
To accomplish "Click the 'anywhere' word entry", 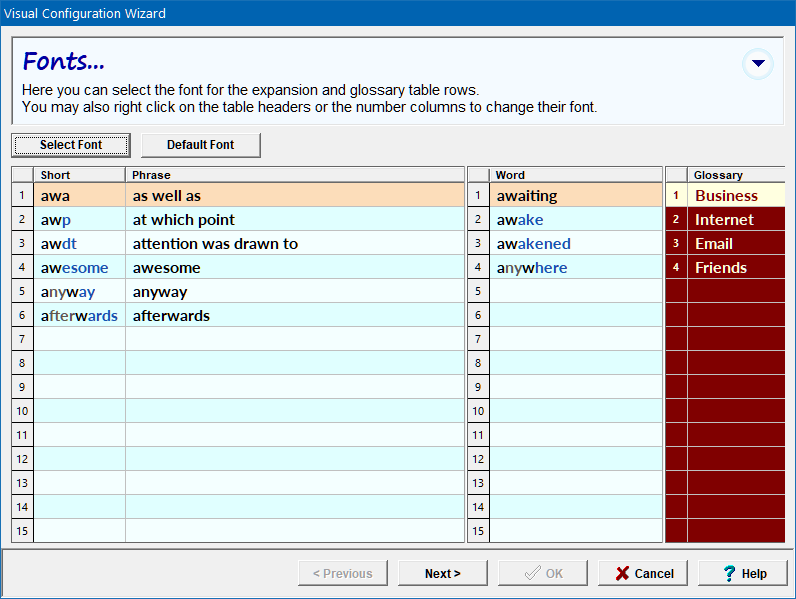I will pos(532,268).
